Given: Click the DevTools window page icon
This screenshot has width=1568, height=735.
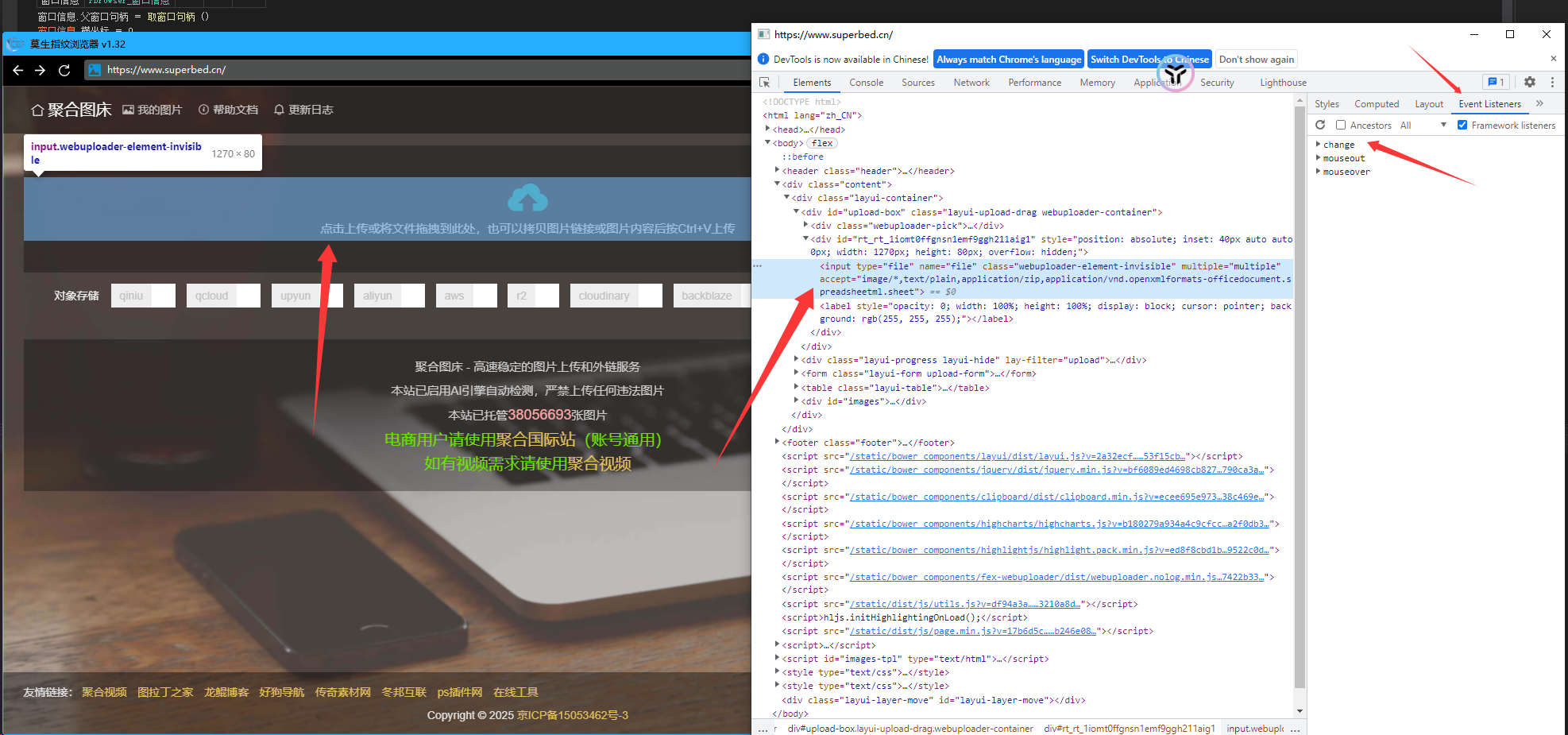Looking at the screenshot, I should (764, 34).
